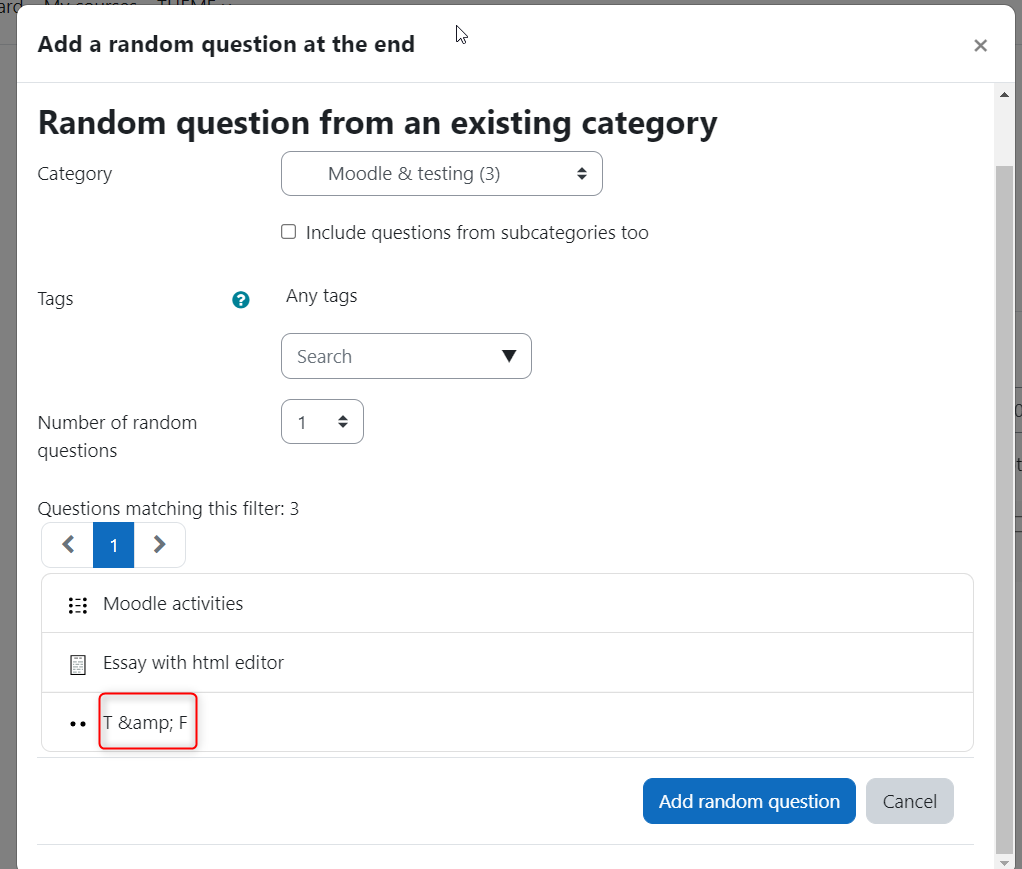Enable Include questions from subcategories too
The height and width of the screenshot is (869, 1022).
coord(288,232)
